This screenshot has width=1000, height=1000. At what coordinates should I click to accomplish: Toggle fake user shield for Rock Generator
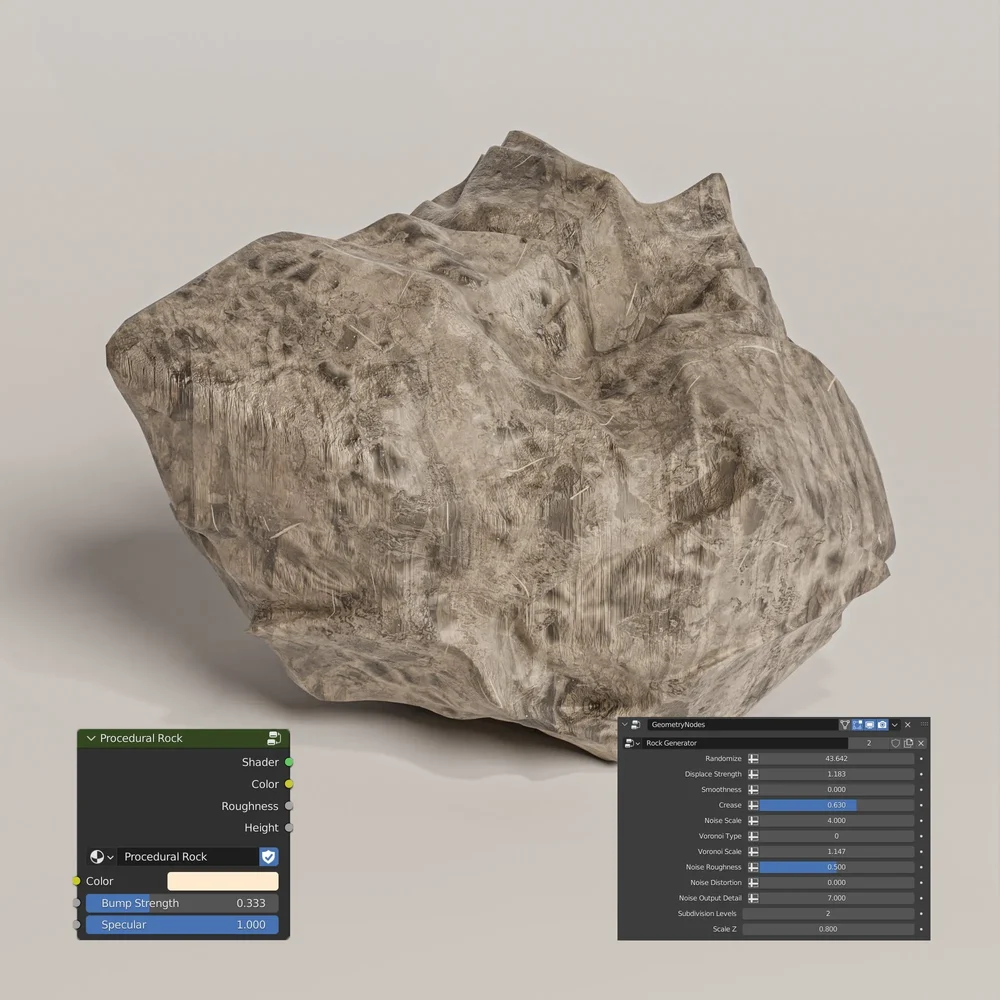895,743
